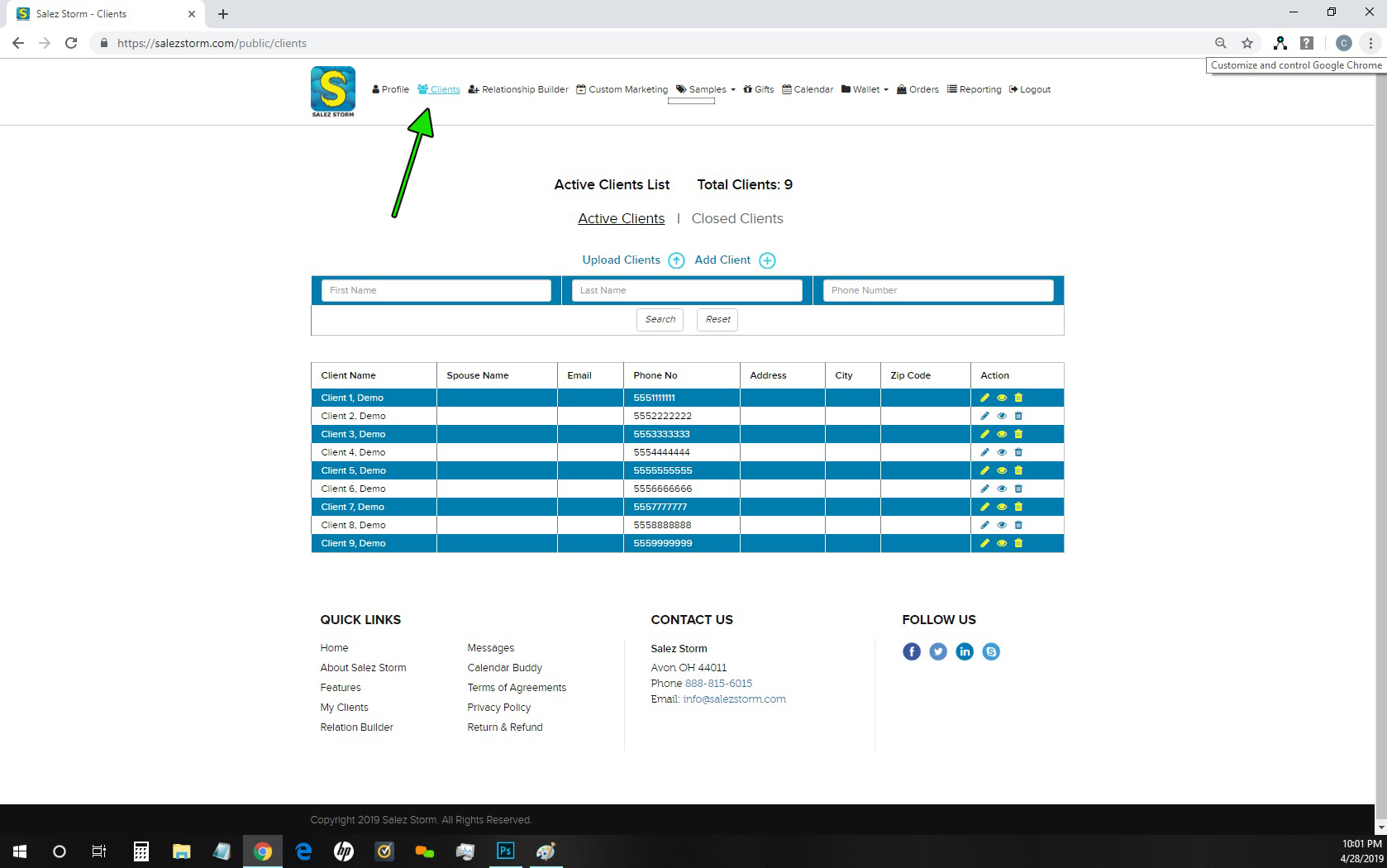Click the Upload Clients arrow icon

click(x=676, y=260)
